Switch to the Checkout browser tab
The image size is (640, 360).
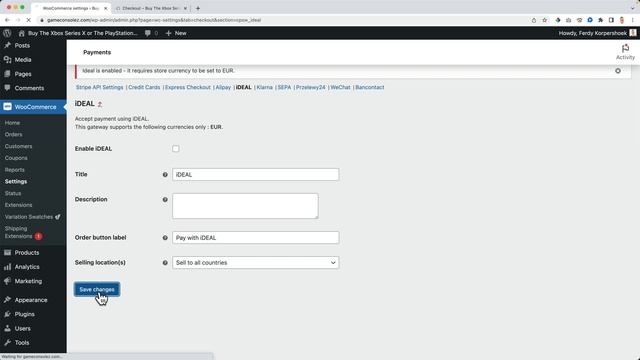[151, 8]
